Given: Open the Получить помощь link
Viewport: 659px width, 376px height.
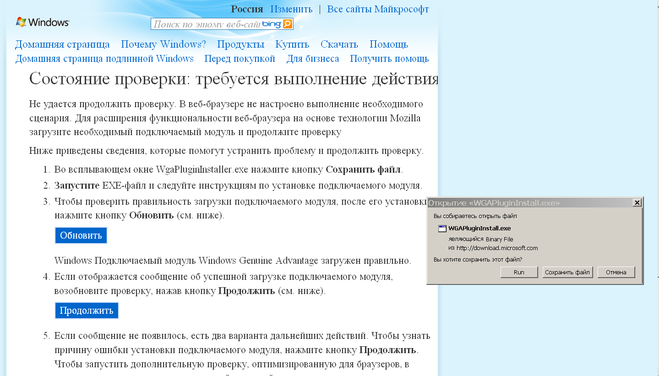Looking at the screenshot, I should pyautogui.click(x=389, y=58).
